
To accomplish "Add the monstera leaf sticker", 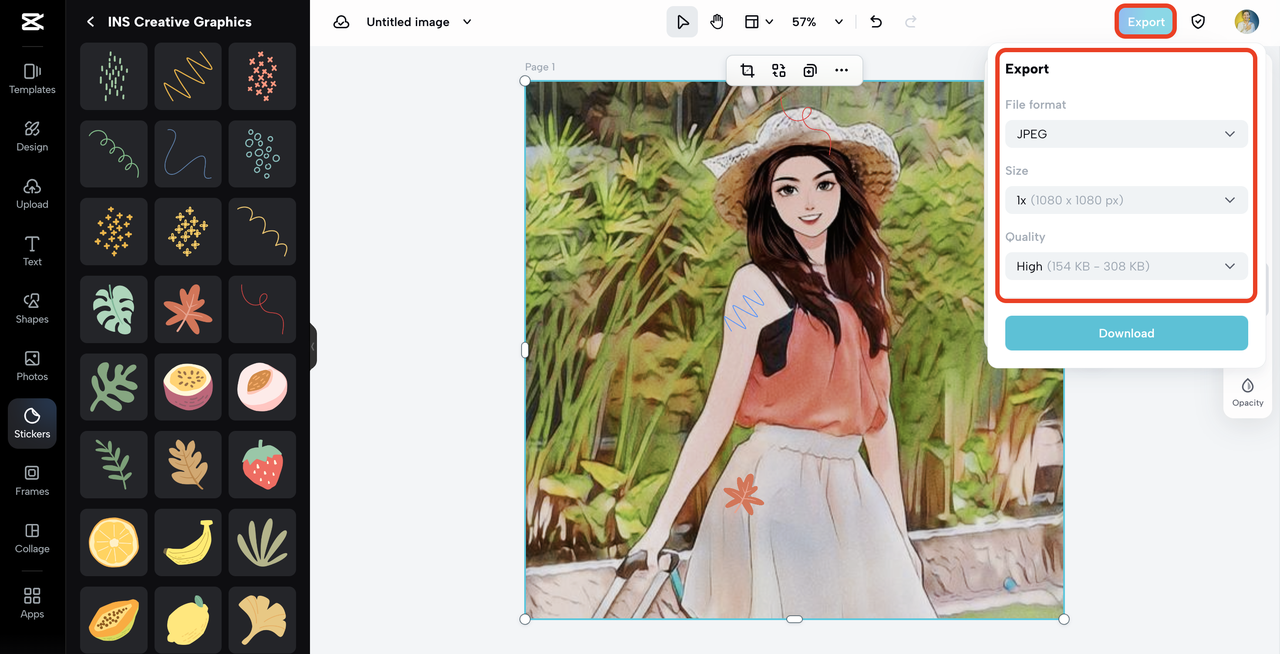I will [114, 309].
